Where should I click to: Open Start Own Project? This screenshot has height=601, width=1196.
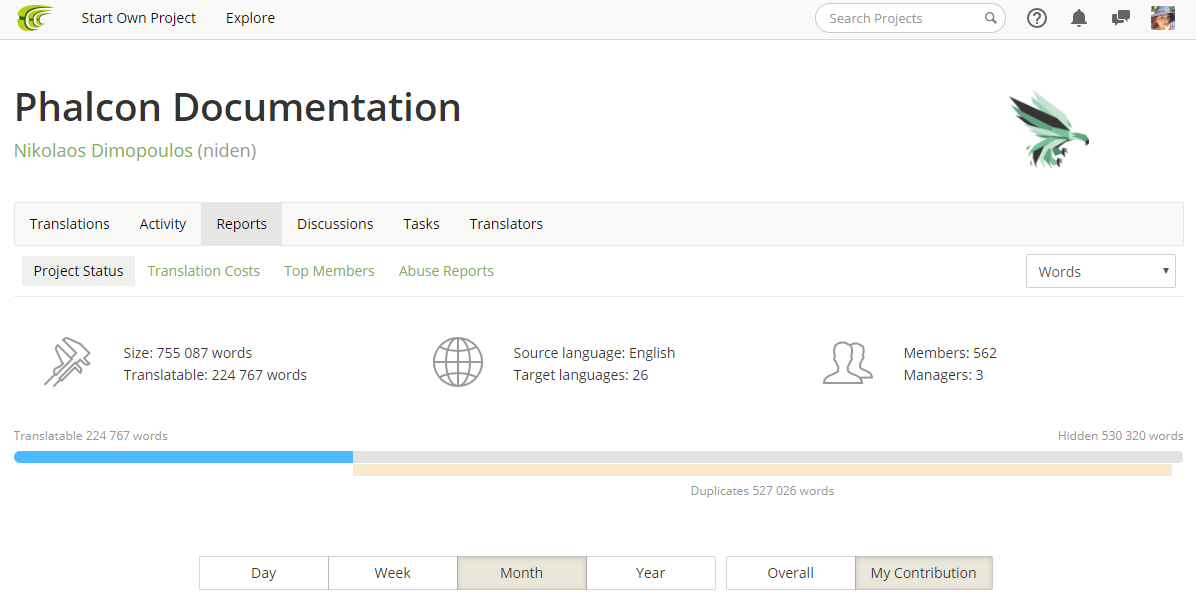pyautogui.click(x=139, y=18)
